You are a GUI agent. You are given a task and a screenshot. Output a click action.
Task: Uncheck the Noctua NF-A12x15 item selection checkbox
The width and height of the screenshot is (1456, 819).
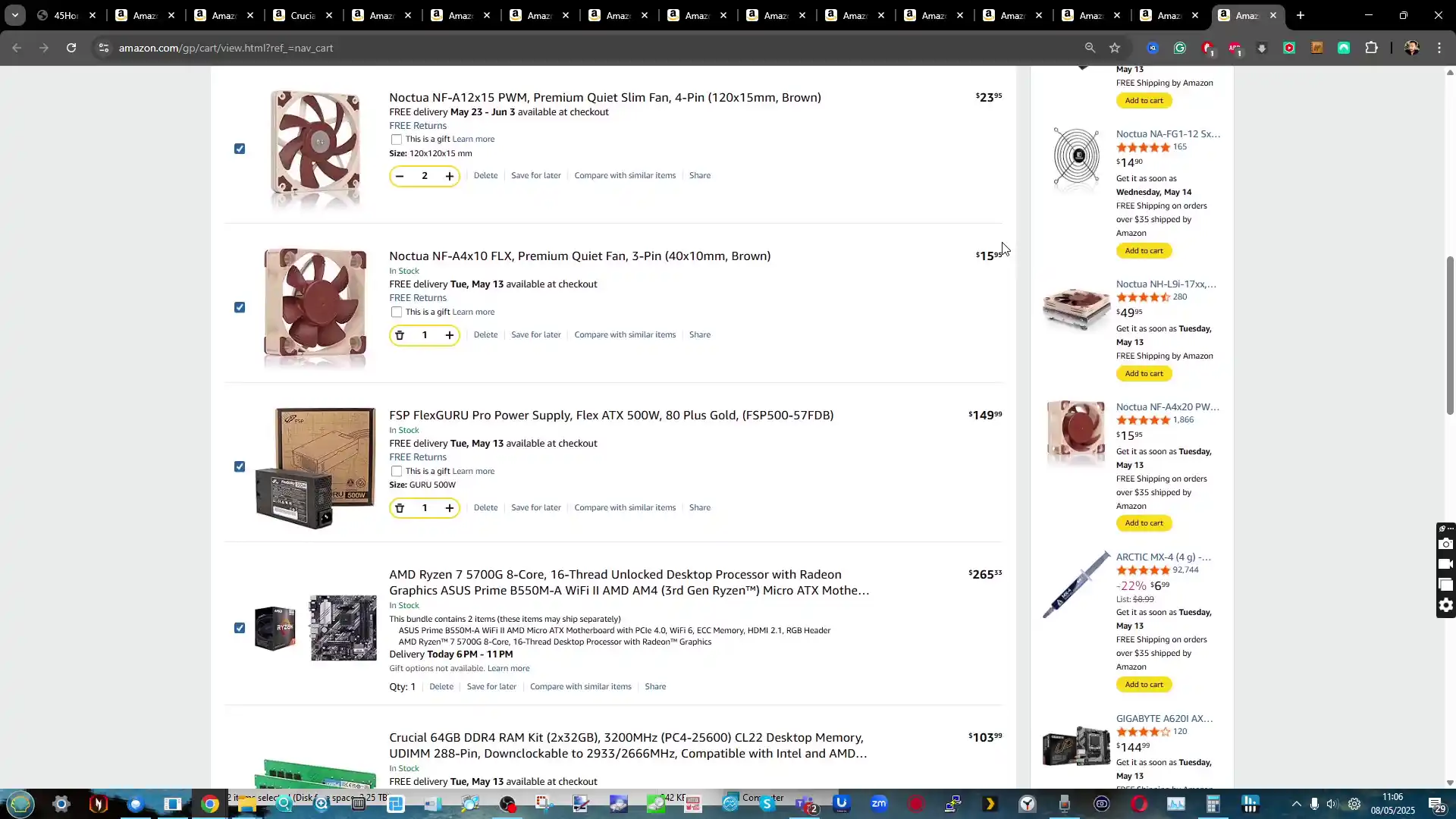click(x=240, y=149)
